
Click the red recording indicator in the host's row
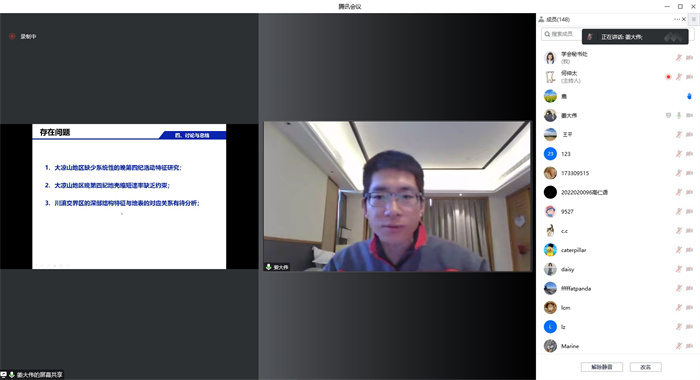coord(668,77)
